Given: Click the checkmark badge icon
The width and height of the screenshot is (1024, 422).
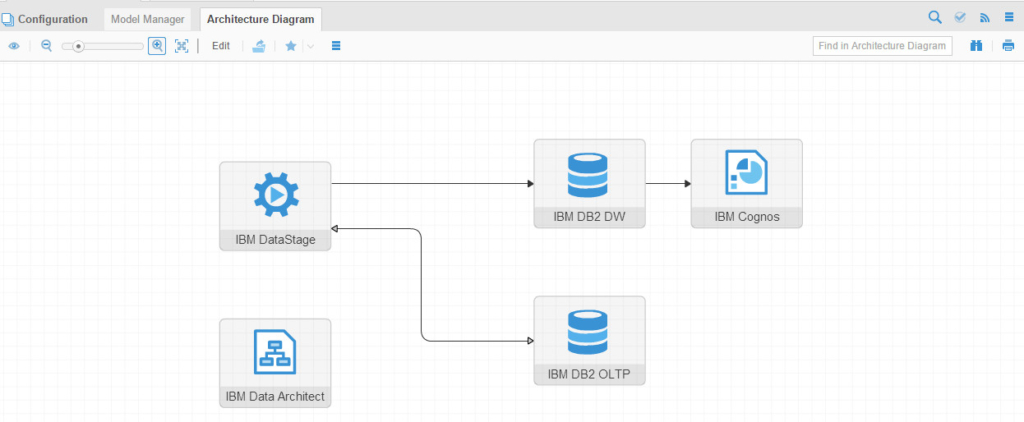Looking at the screenshot, I should point(960,18).
